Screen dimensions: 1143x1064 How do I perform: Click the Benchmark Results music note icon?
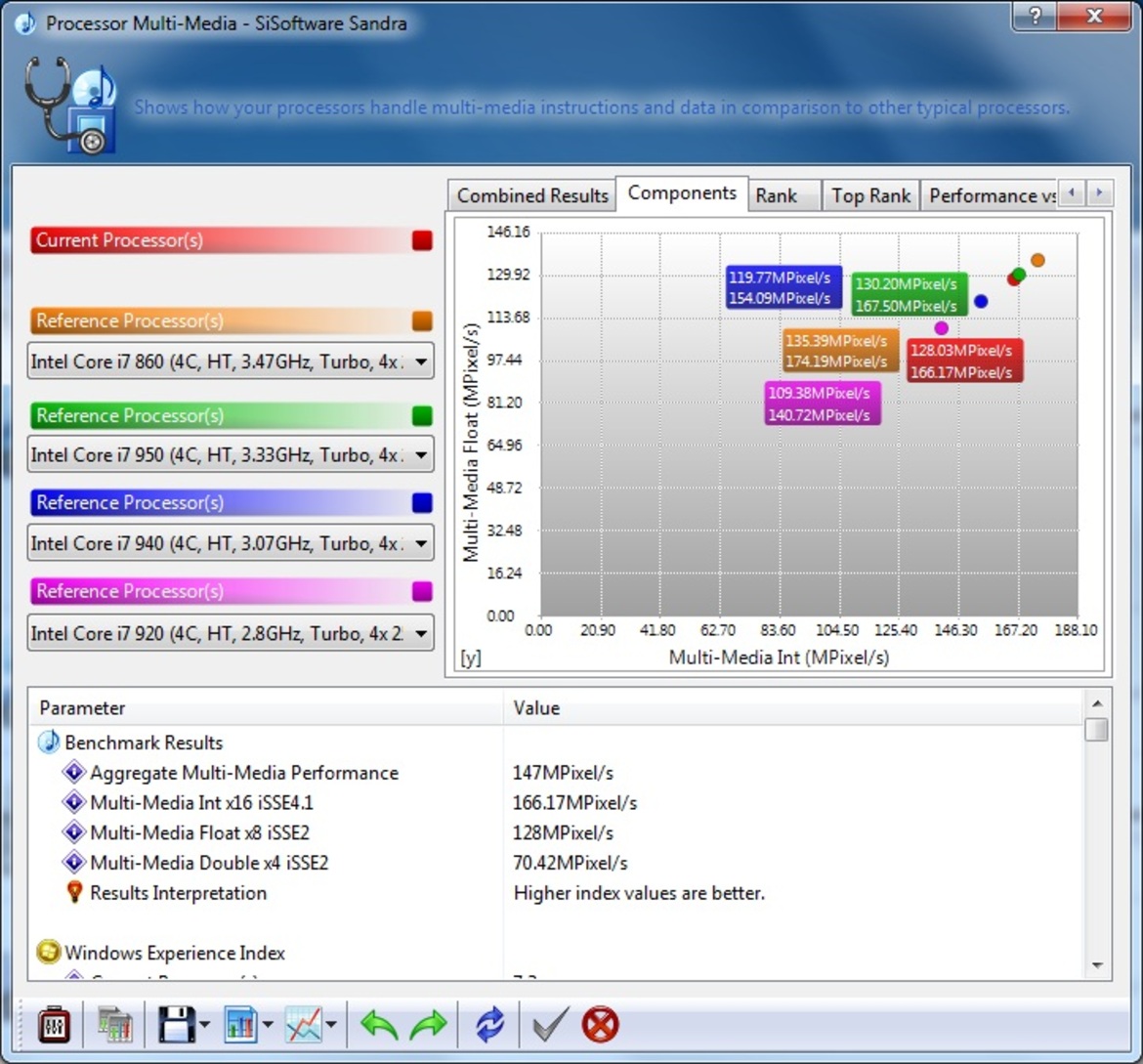(x=48, y=742)
